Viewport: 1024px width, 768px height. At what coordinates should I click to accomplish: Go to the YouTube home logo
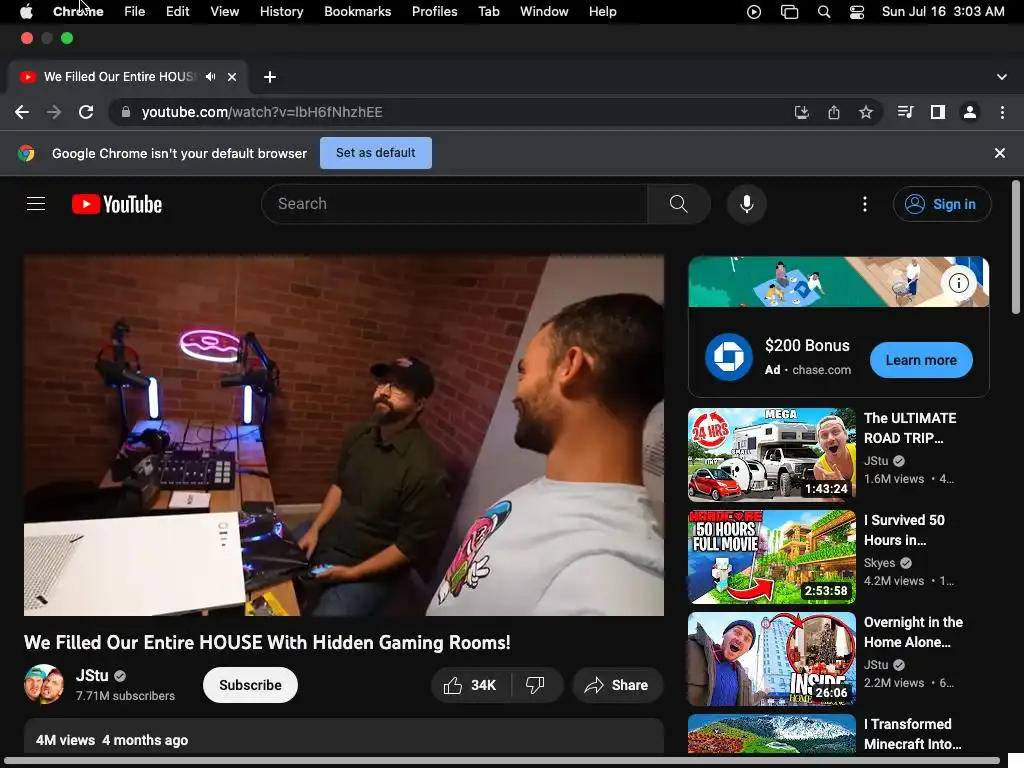click(x=117, y=204)
